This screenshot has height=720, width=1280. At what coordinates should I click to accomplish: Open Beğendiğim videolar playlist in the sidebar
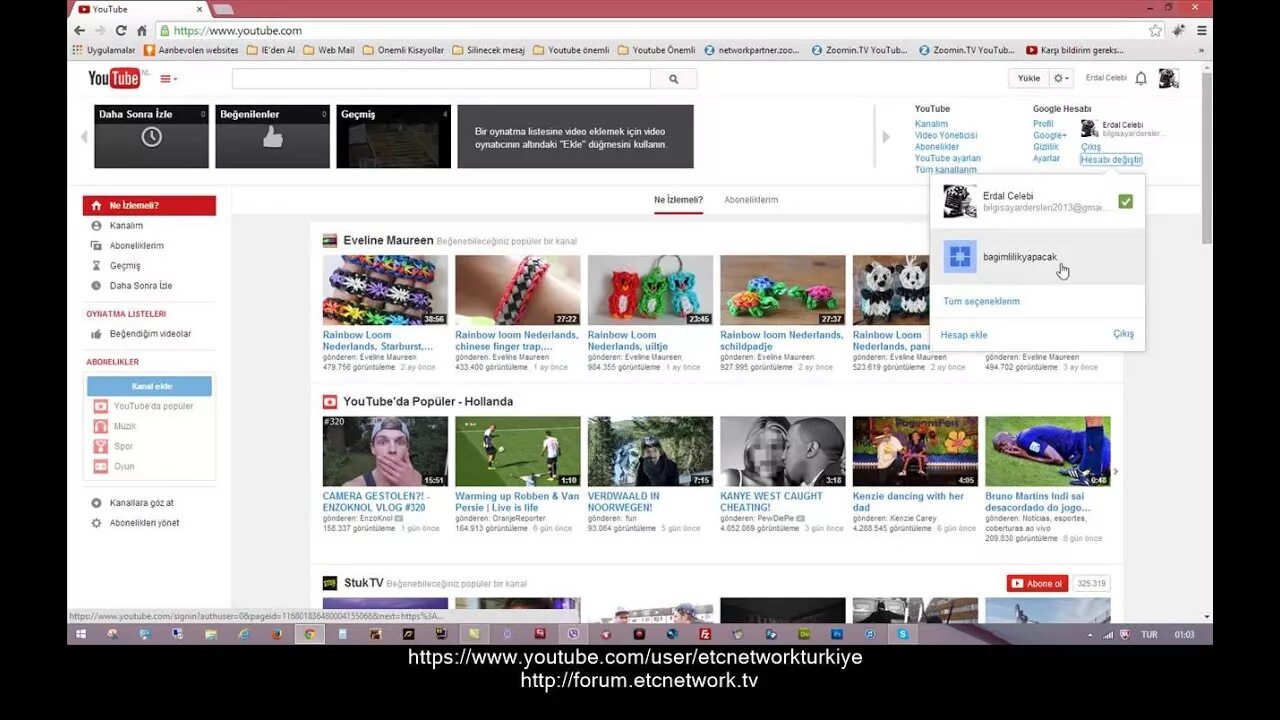tap(150, 334)
